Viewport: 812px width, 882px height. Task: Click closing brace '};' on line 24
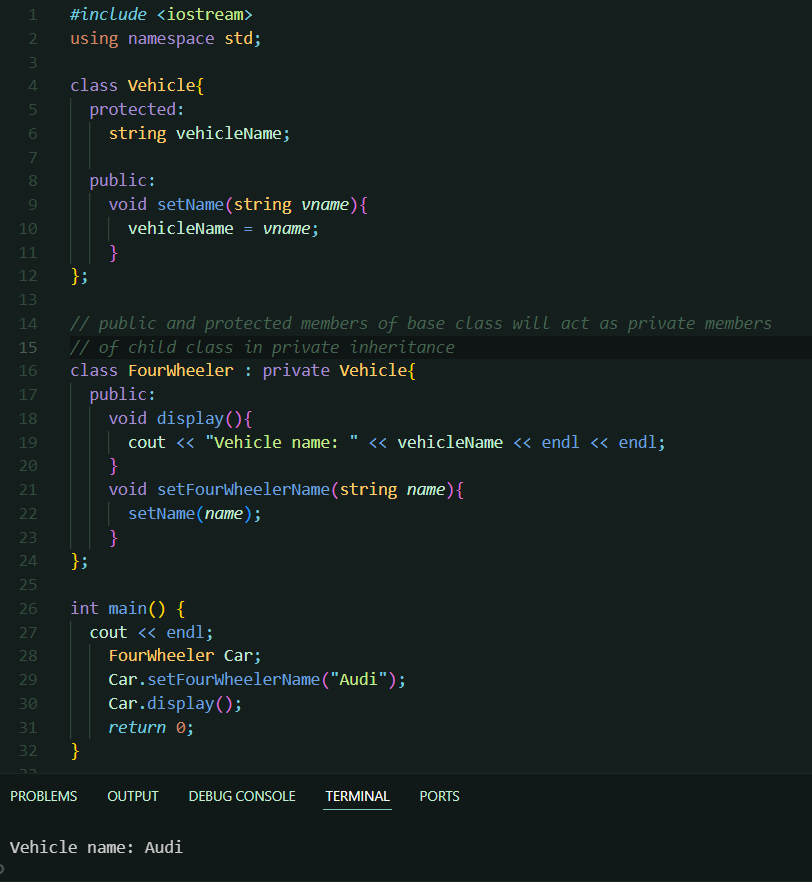click(79, 561)
